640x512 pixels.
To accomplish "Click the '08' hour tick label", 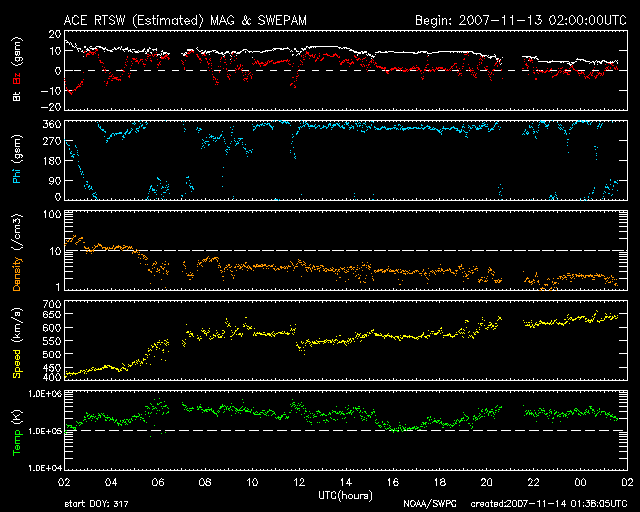I will point(205,483).
